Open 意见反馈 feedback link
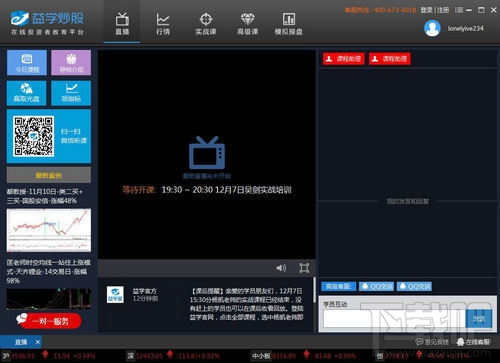 pos(432,342)
